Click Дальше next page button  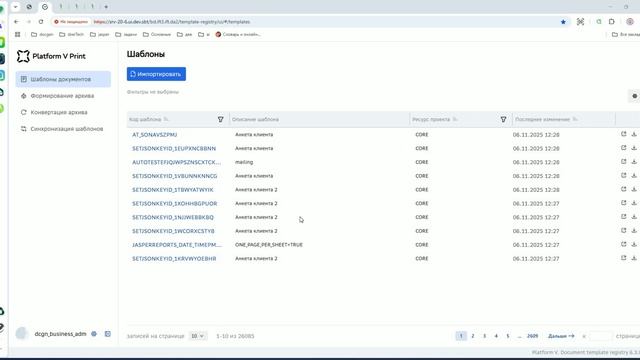[x=561, y=336]
